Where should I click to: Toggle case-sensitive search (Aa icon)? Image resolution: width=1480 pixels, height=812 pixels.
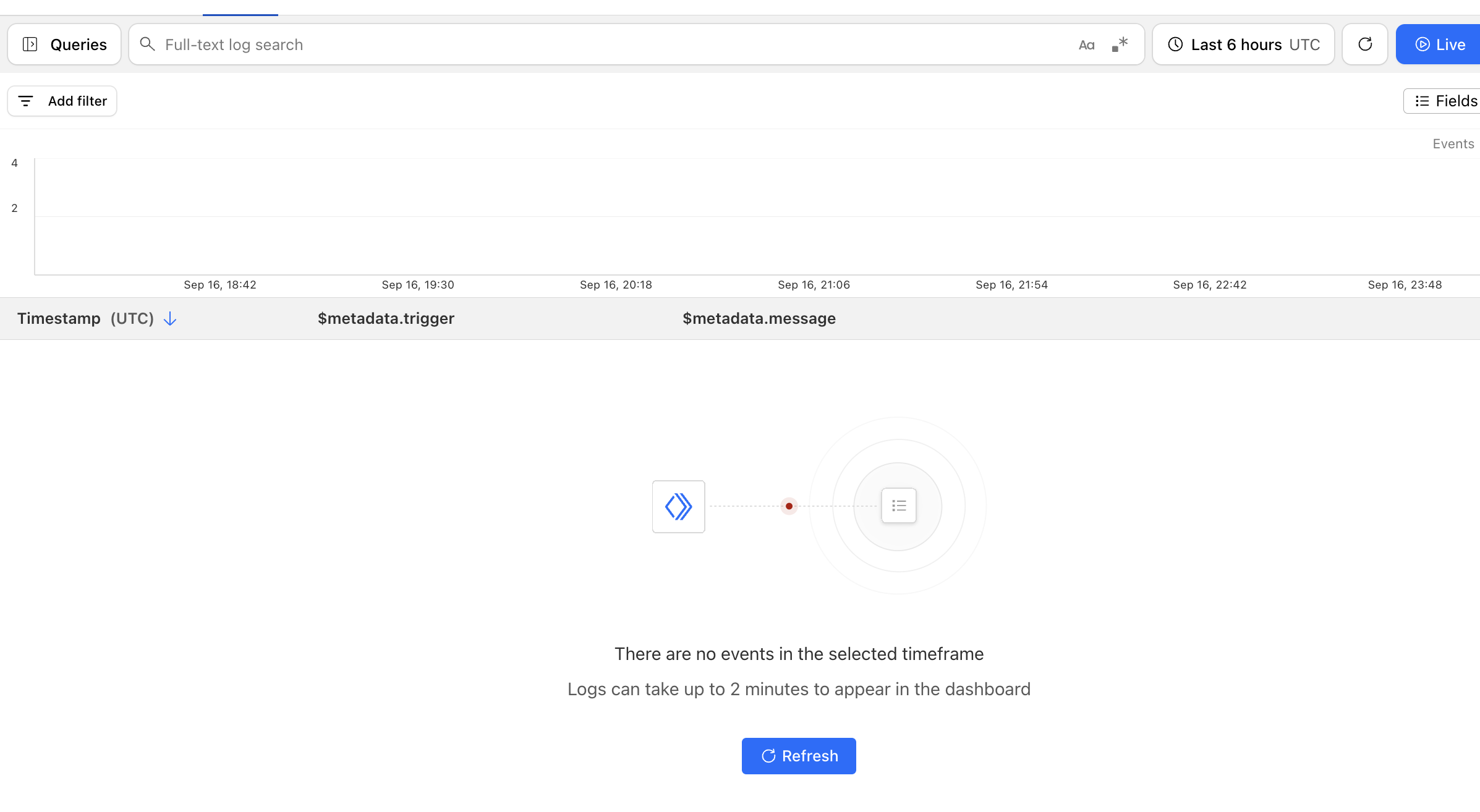tap(1086, 44)
